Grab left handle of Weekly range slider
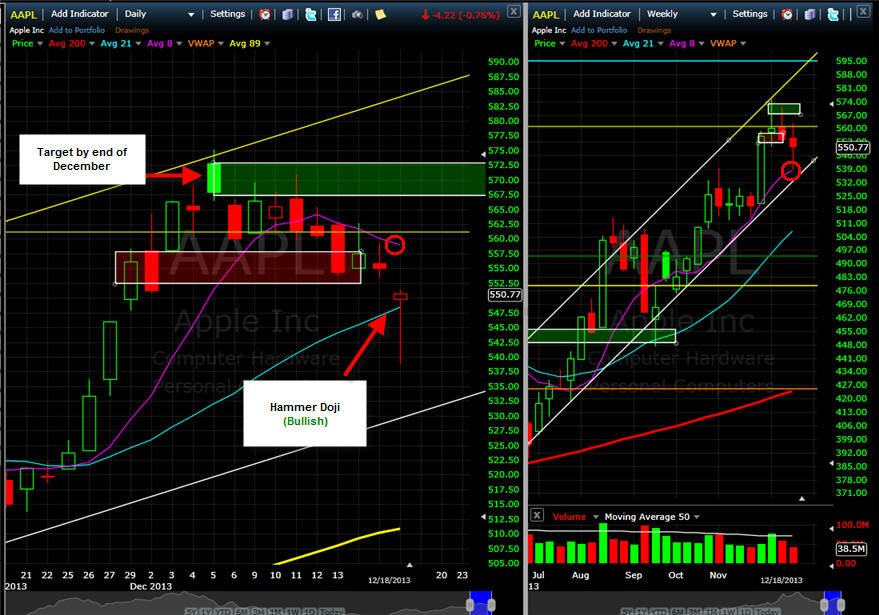879x615 pixels. click(x=825, y=605)
